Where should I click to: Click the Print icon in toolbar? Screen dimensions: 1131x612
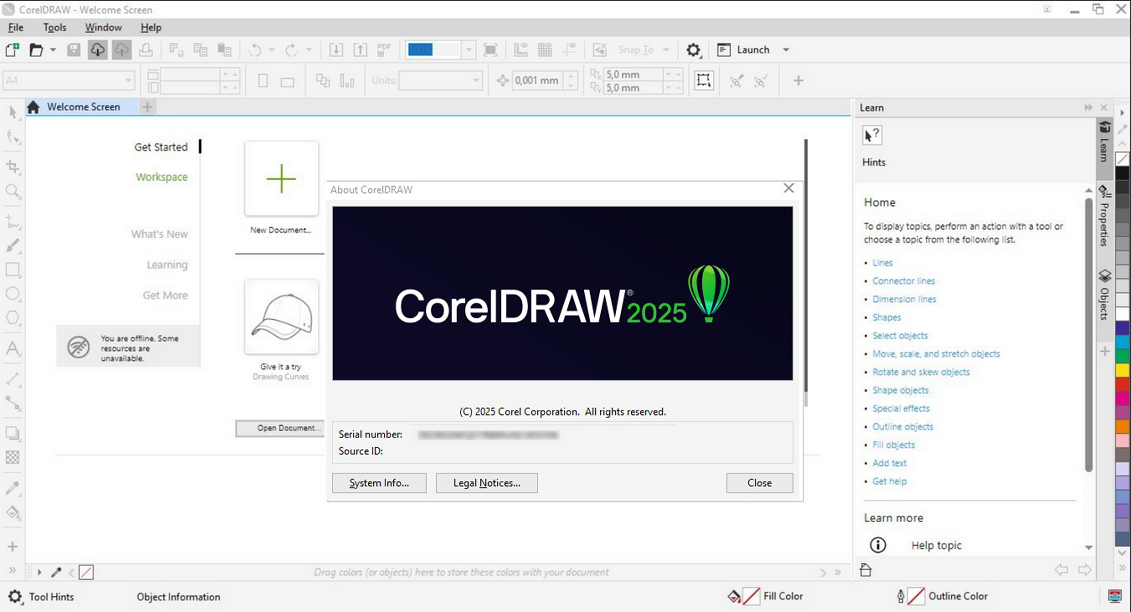coord(146,50)
